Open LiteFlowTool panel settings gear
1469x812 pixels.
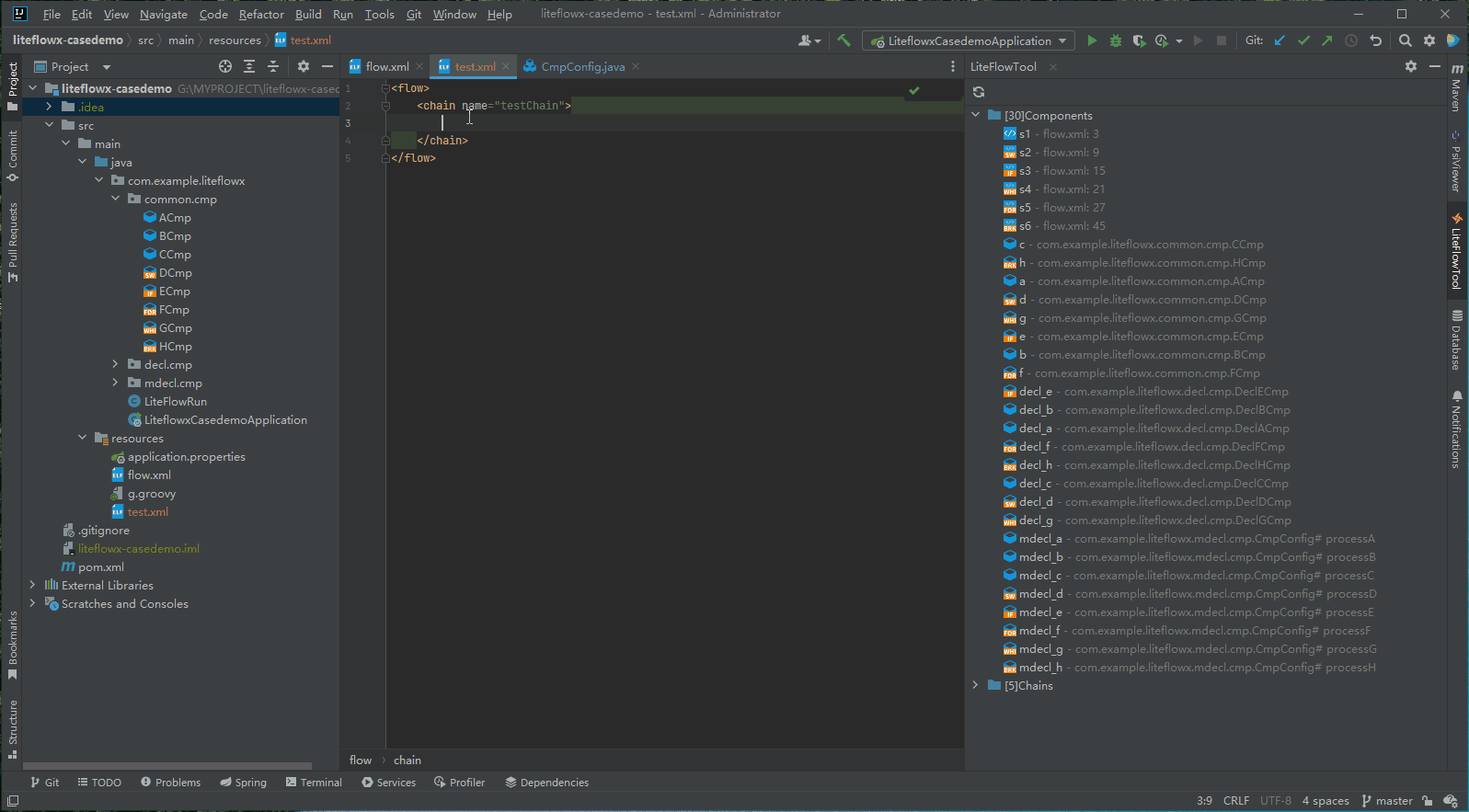click(1411, 66)
